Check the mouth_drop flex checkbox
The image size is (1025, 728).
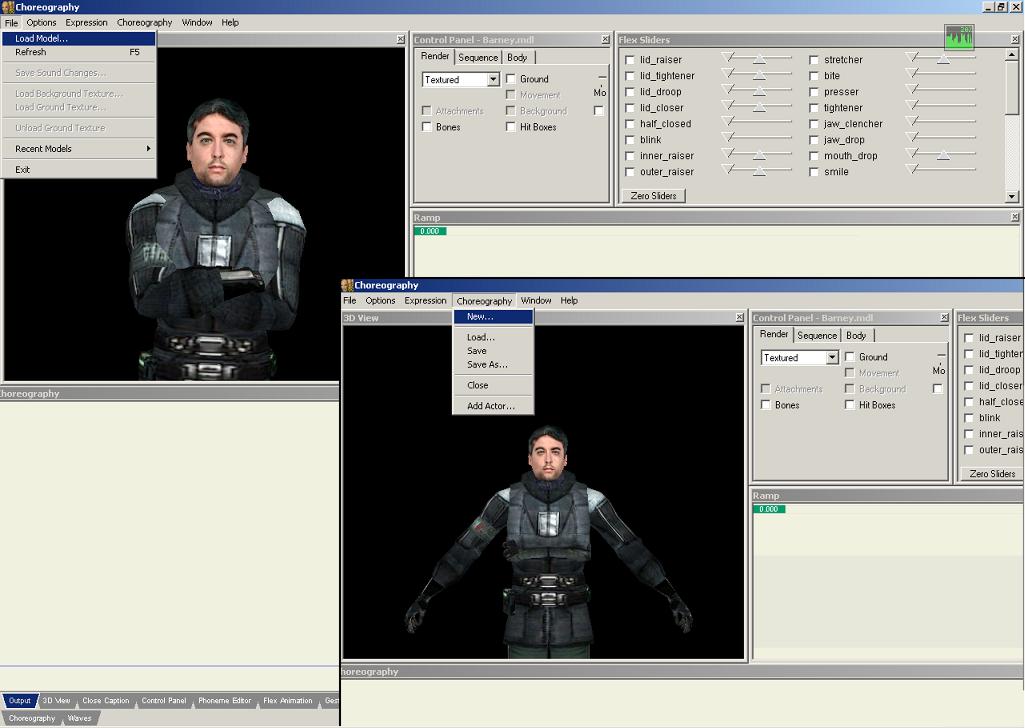pos(814,156)
